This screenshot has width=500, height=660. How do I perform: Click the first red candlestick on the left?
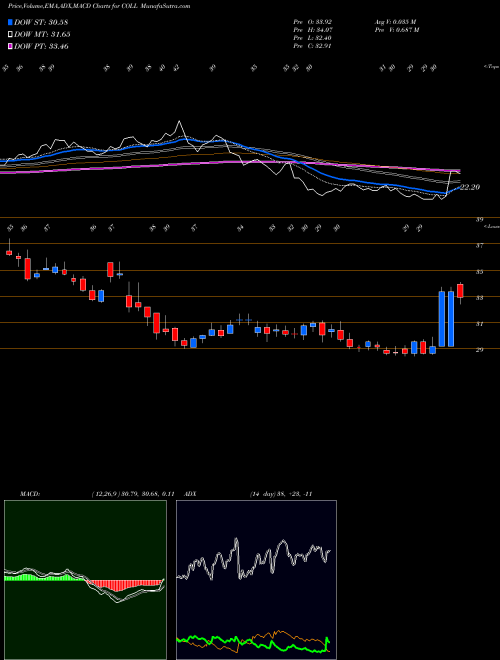point(9,253)
